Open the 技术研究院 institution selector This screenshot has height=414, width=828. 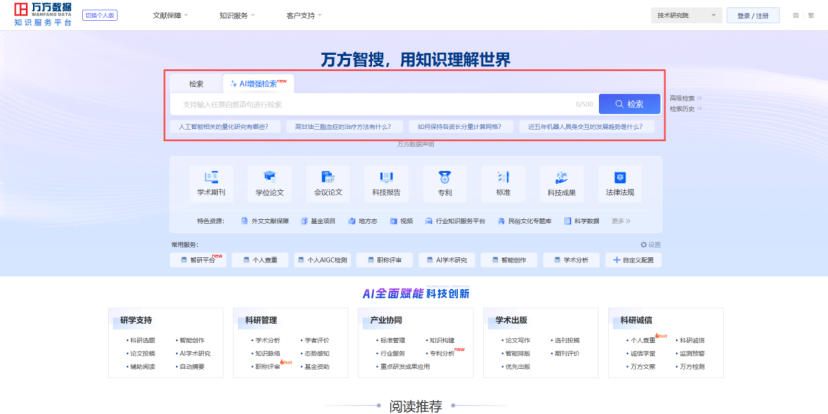pyautogui.click(x=686, y=16)
